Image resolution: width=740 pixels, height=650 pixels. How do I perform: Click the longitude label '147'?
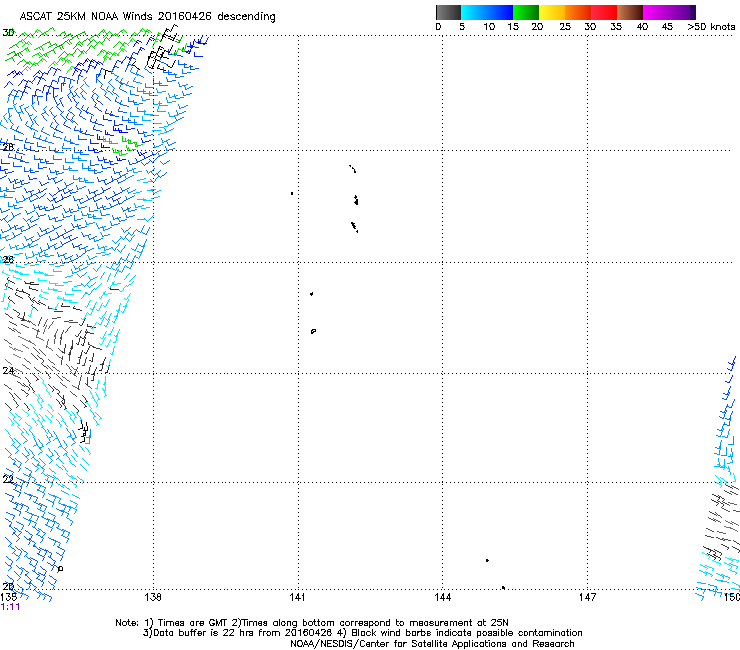point(588,597)
